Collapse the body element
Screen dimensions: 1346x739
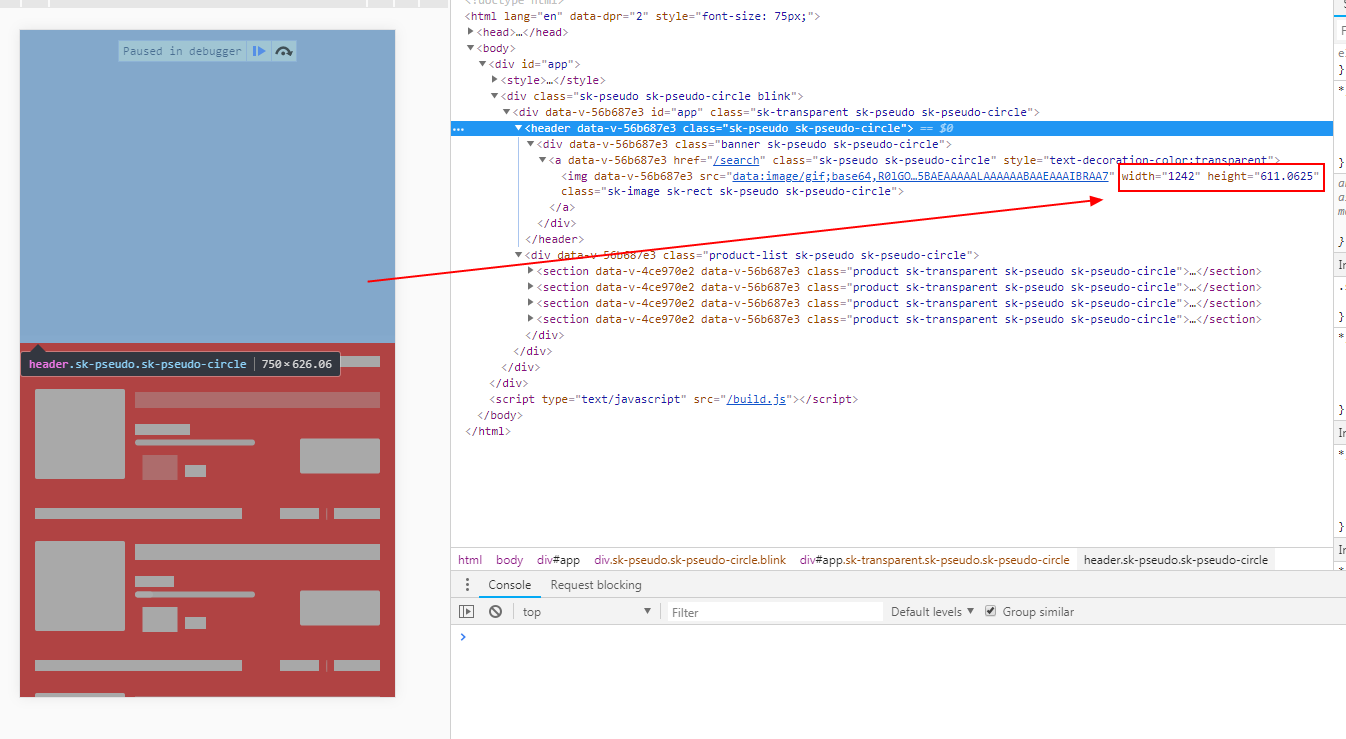coord(471,48)
